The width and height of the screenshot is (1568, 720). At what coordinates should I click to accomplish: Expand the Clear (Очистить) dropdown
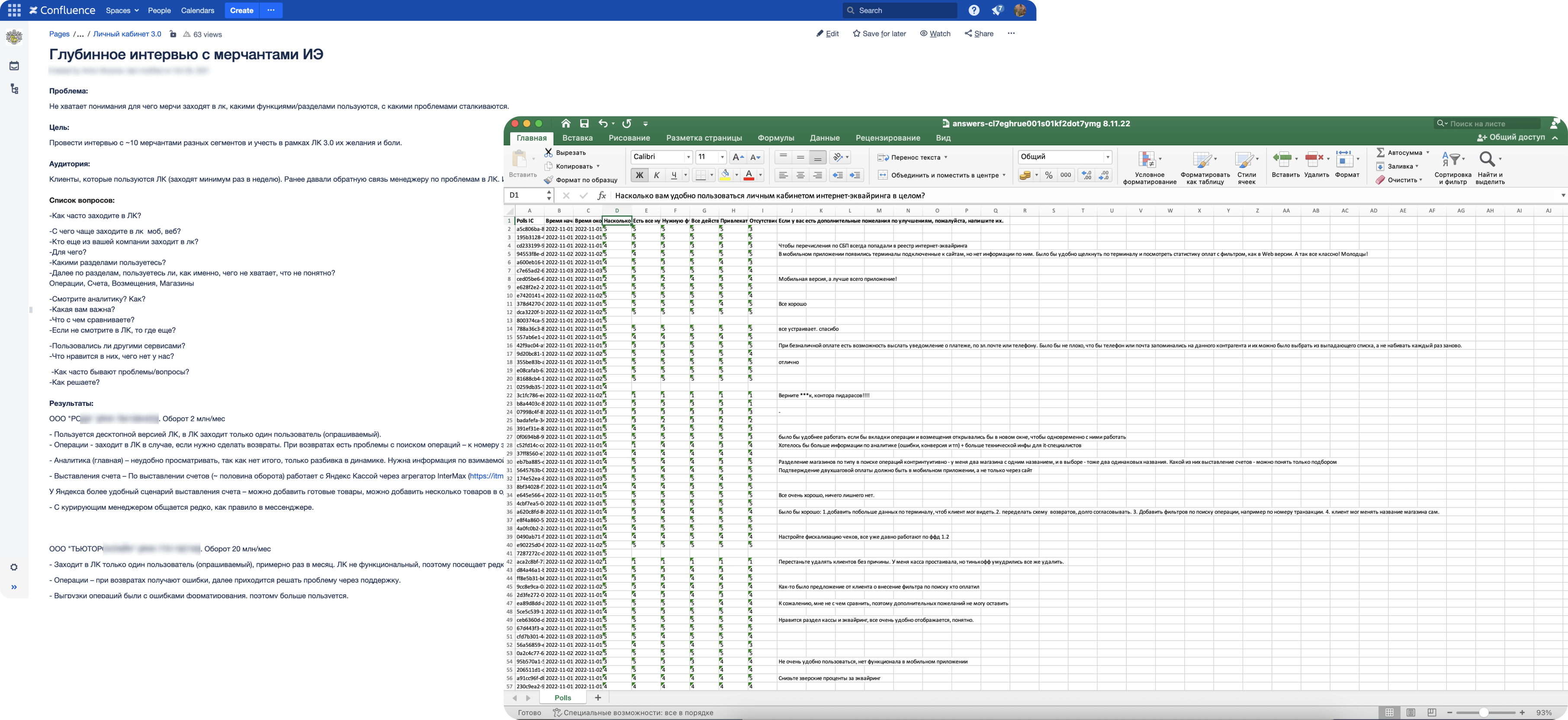point(1421,180)
